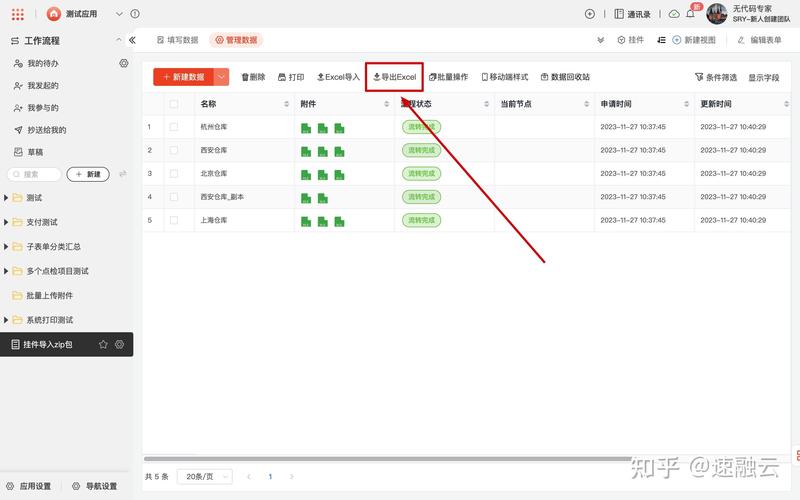Expand the 系统打印测试 folder
The height and width of the screenshot is (500, 800).
(6, 320)
